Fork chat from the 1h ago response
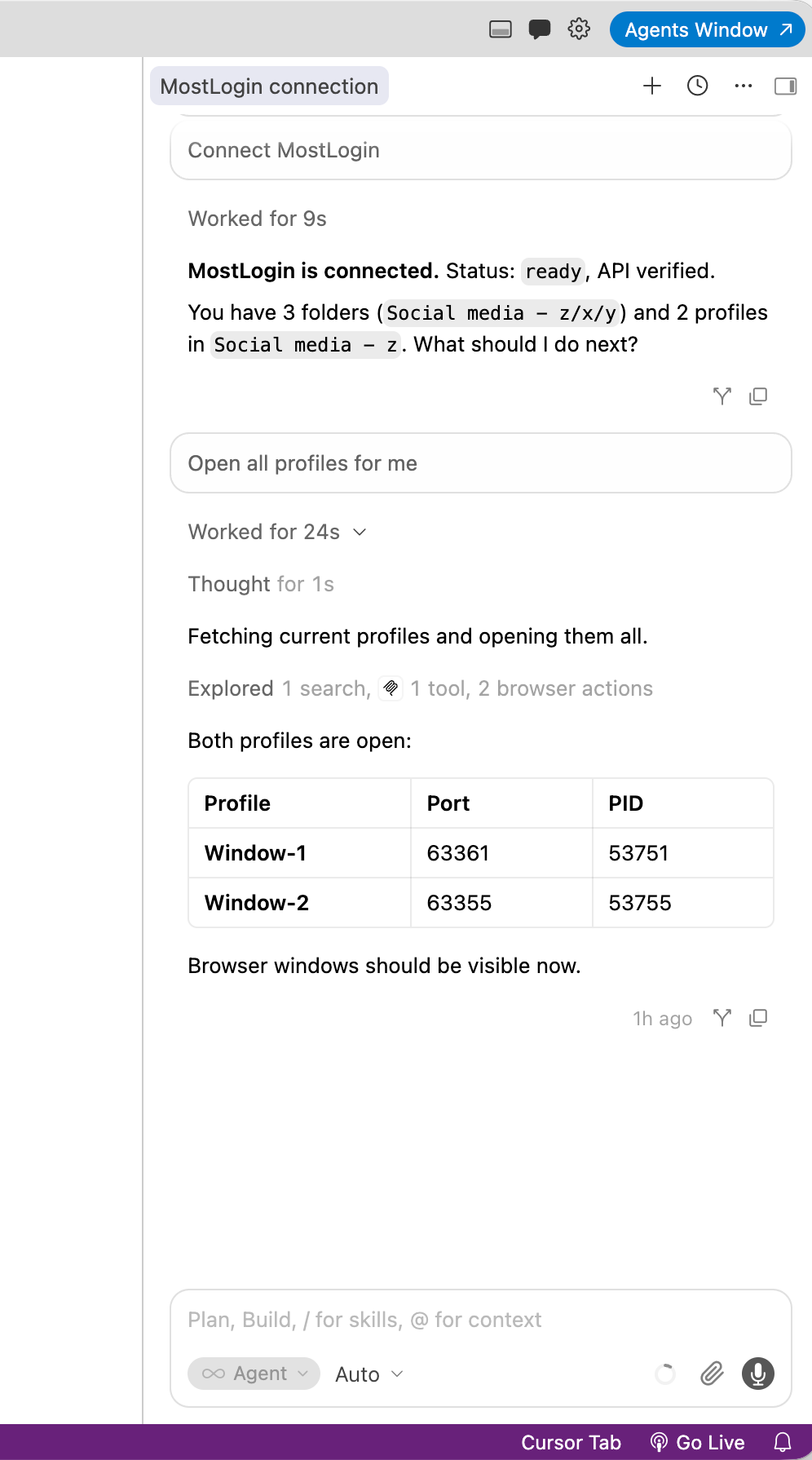Viewport: 812px width, 1460px height. point(722,1018)
